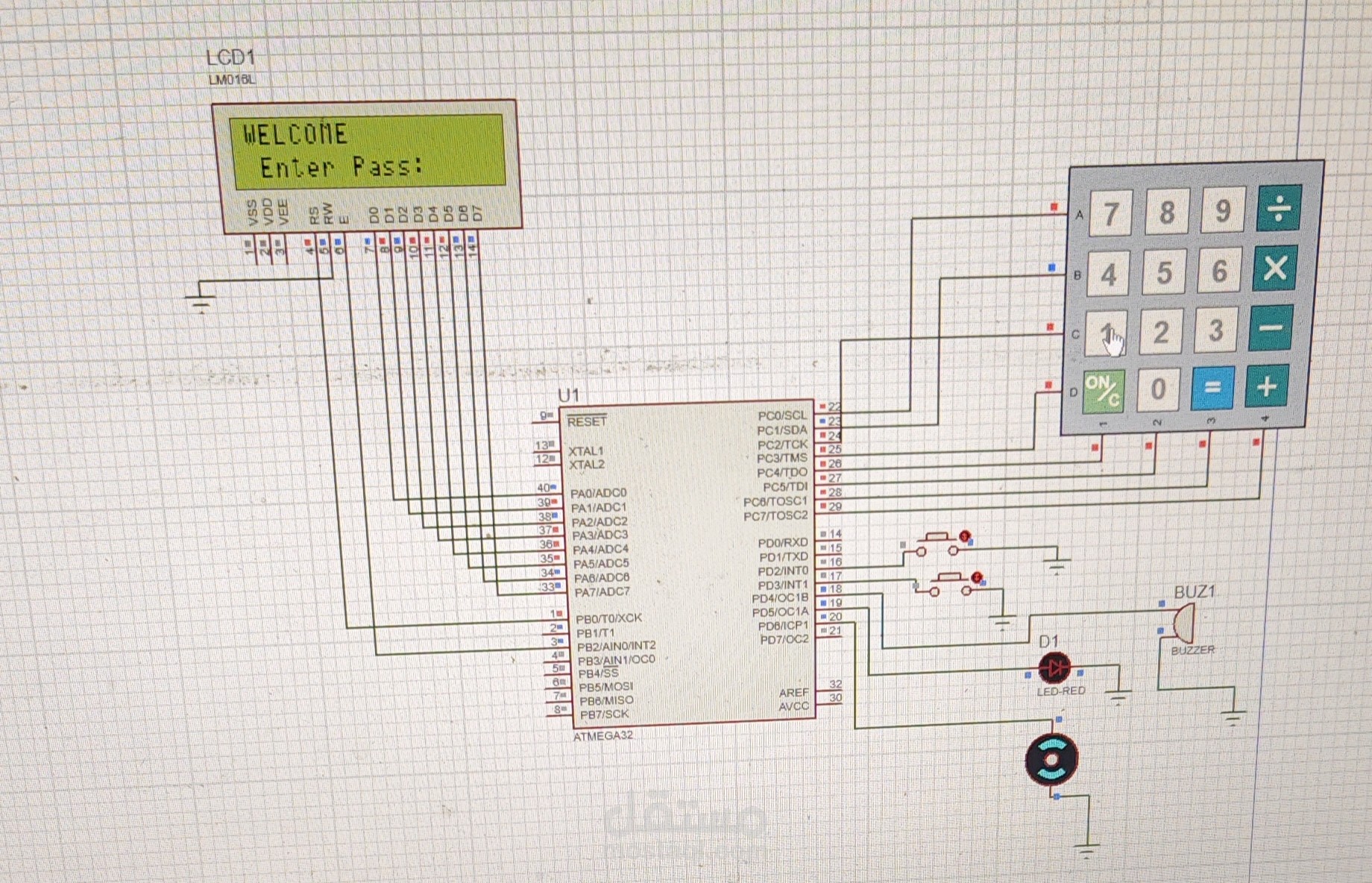Click the LCD1 component label
Screen dimensions: 1372x883
[x=230, y=57]
